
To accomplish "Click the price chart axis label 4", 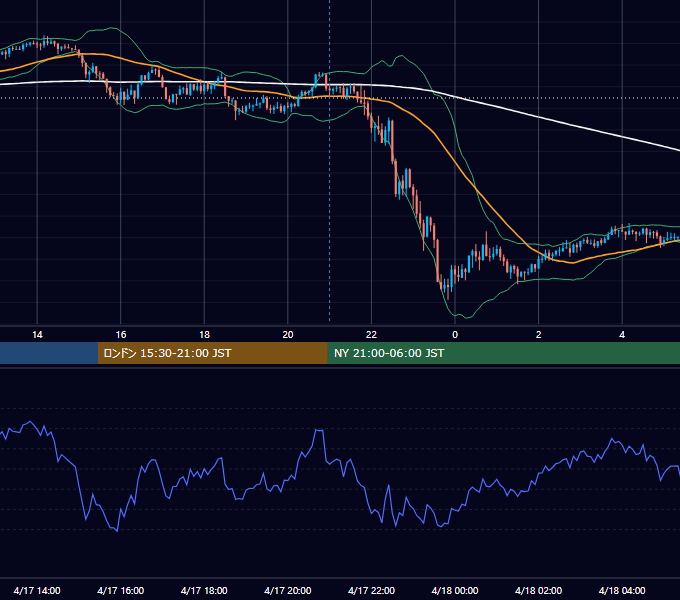I will coord(622,335).
